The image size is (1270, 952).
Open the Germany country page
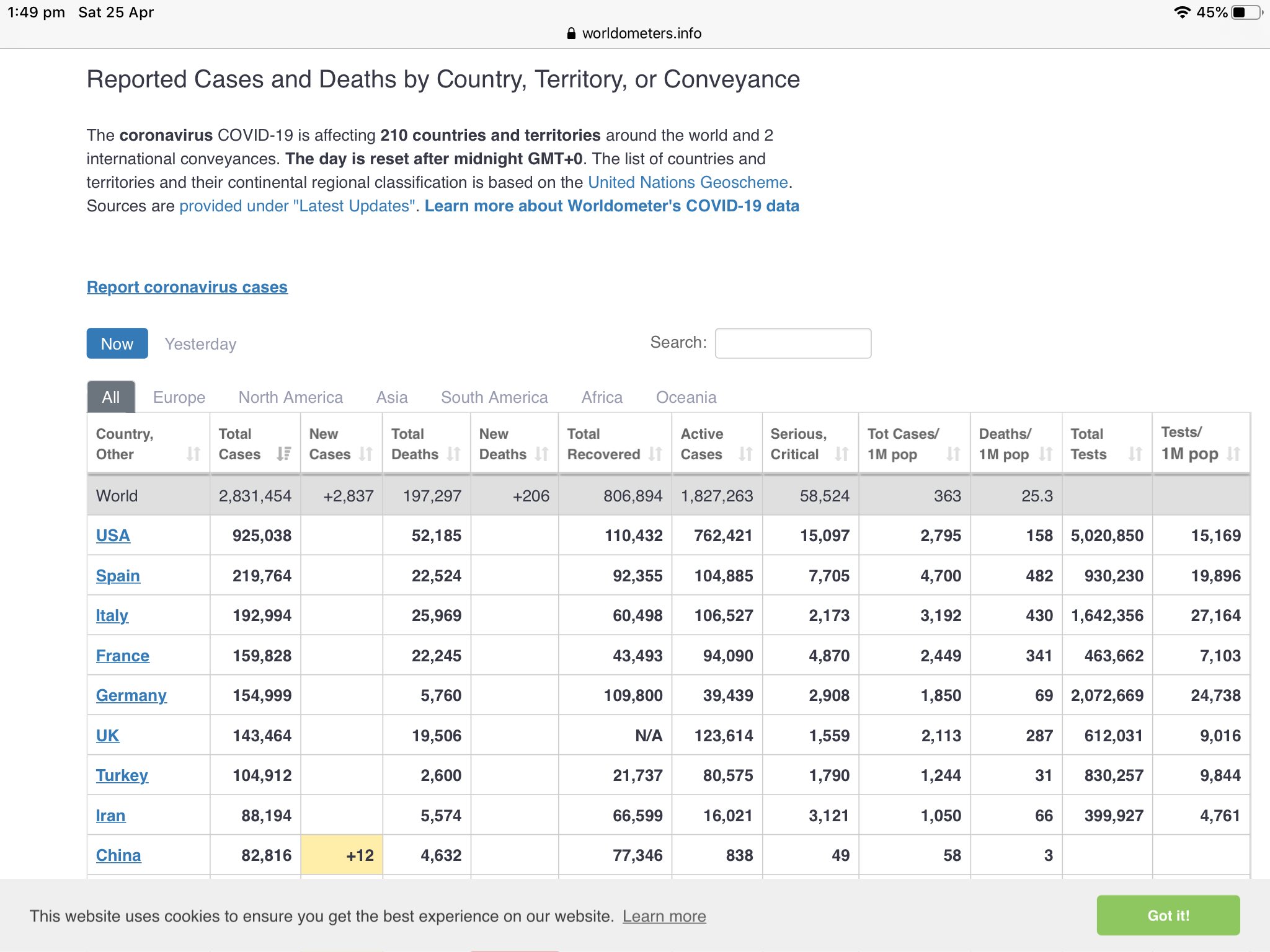pyautogui.click(x=131, y=695)
